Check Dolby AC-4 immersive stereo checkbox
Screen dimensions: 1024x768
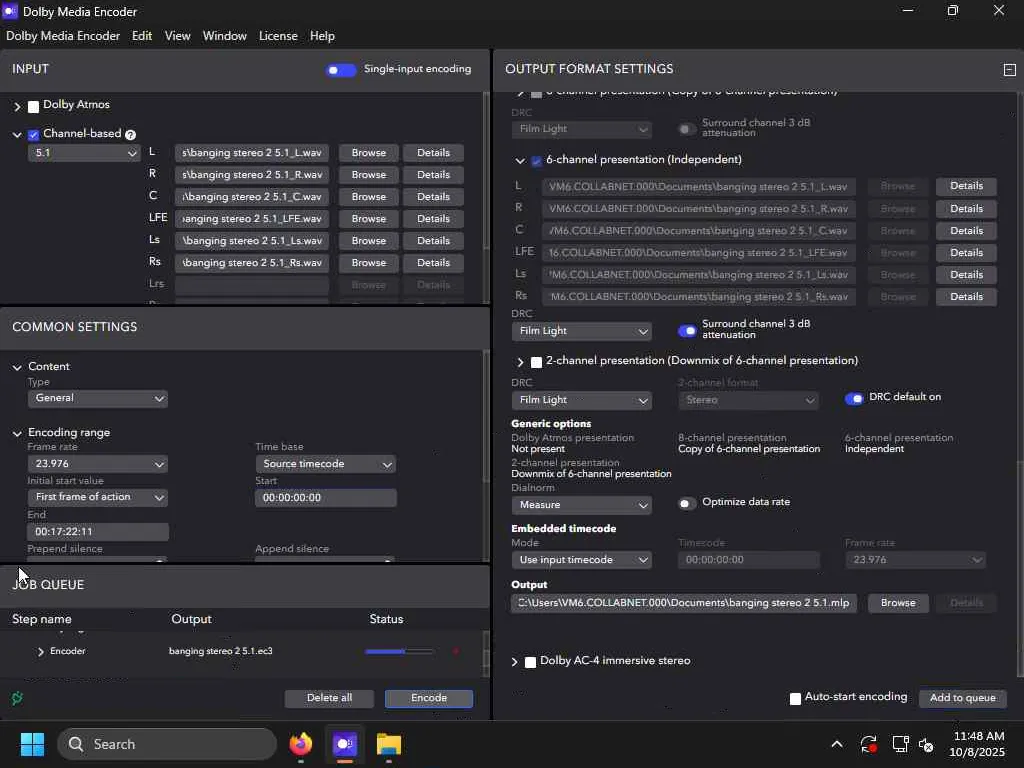(530, 662)
